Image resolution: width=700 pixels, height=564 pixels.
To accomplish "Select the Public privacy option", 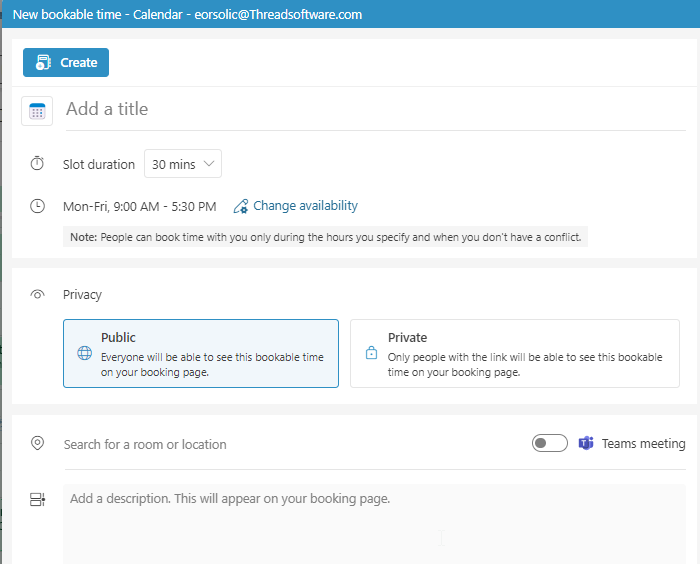I will [x=201, y=353].
